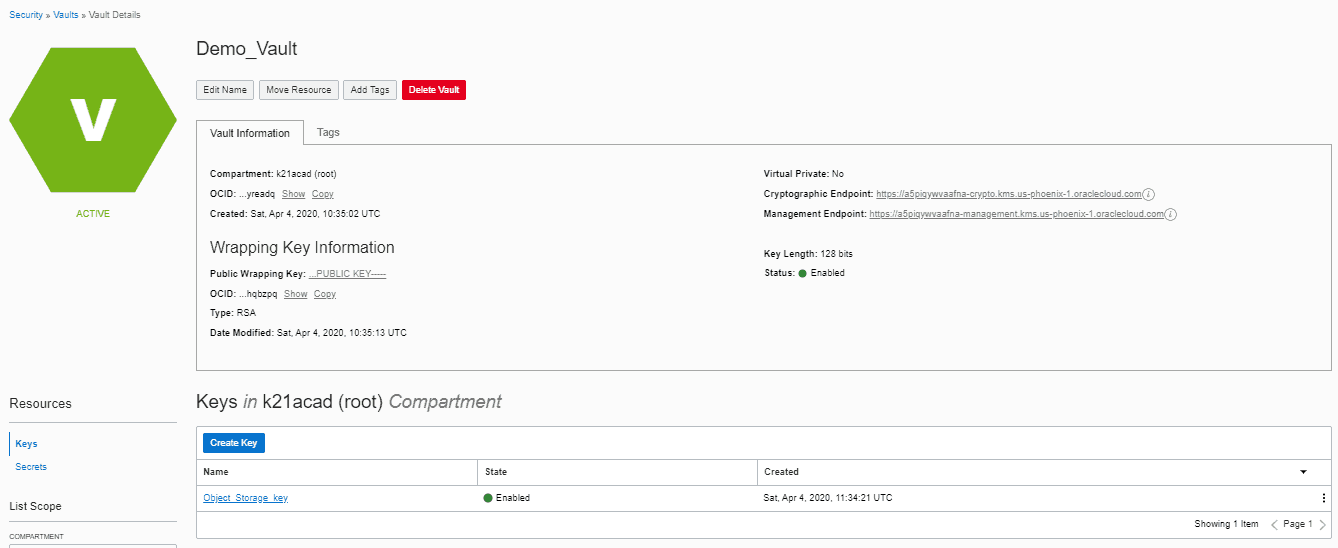Viewport: 1338px width, 548px height.
Task: Select Keys in Resources sidebar
Action: coord(27,444)
